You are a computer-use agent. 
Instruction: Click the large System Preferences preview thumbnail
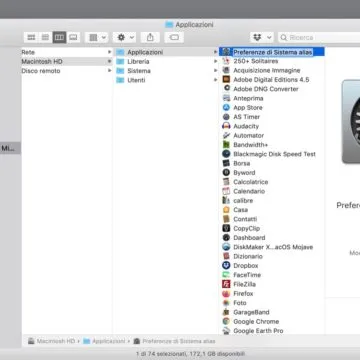point(351,122)
